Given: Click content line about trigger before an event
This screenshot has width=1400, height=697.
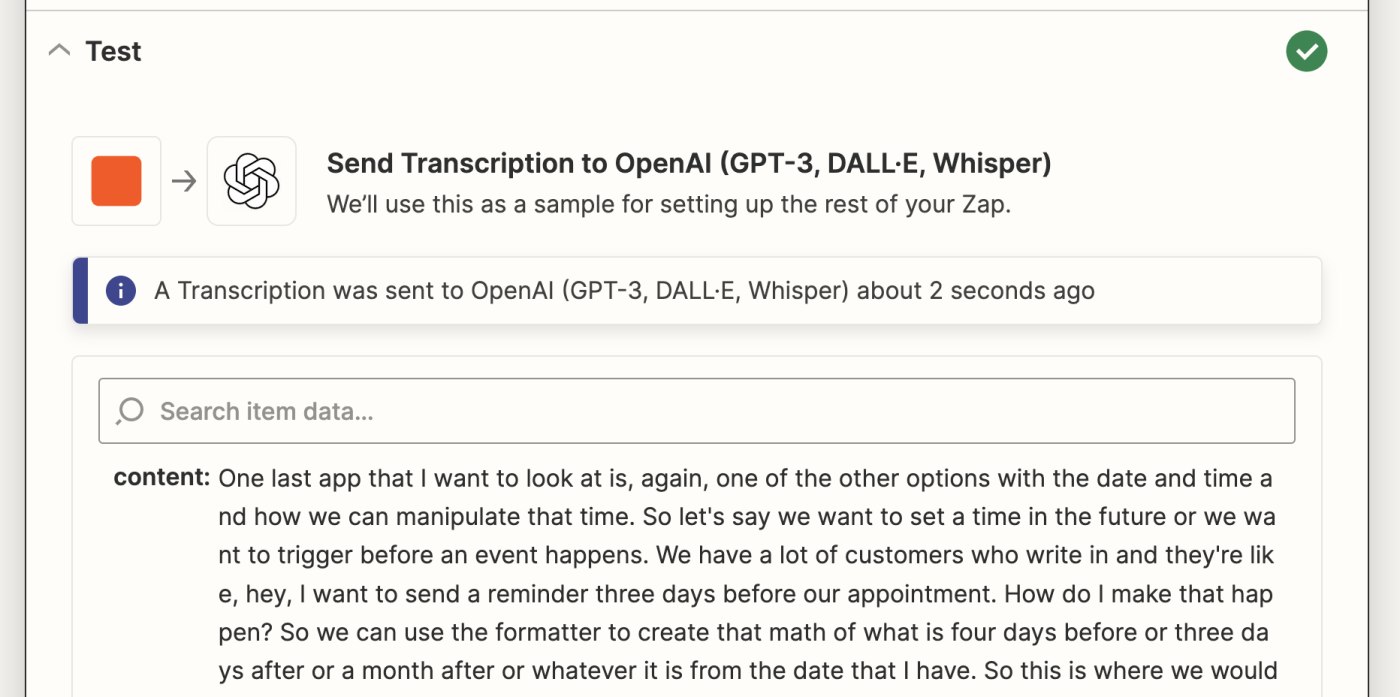Looking at the screenshot, I should (x=746, y=555).
